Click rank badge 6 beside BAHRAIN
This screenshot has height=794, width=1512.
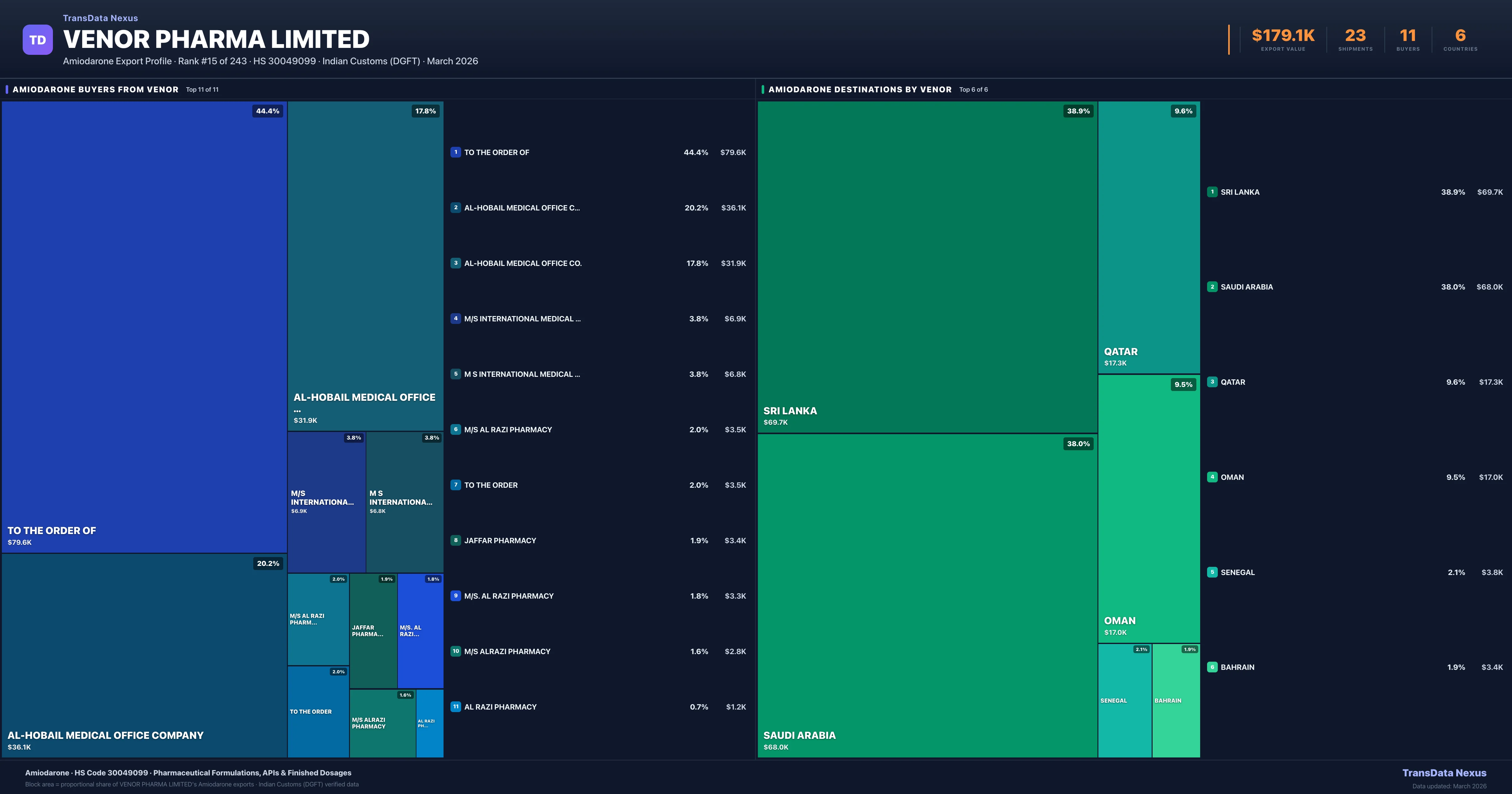(x=1212, y=667)
